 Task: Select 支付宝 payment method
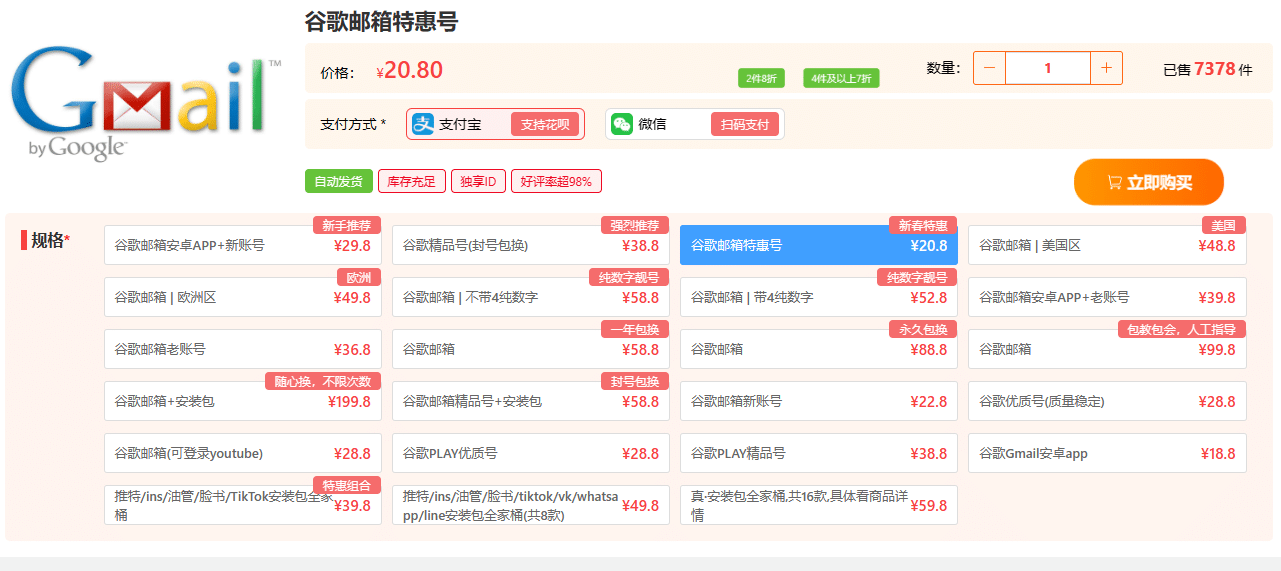(495, 124)
